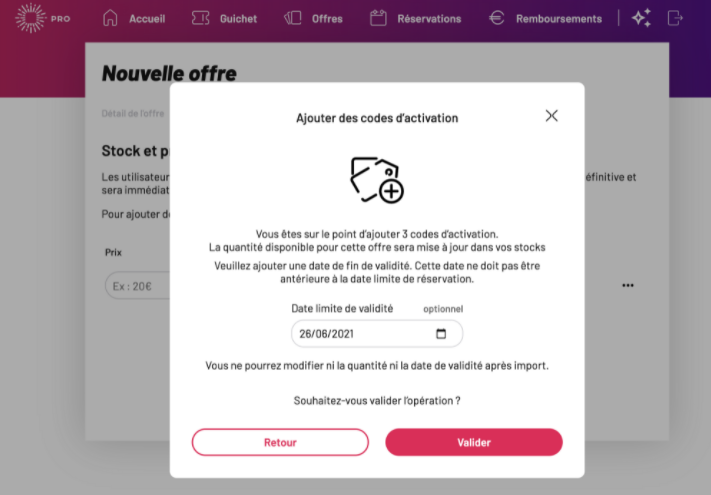Click the Valider button

coord(474,442)
